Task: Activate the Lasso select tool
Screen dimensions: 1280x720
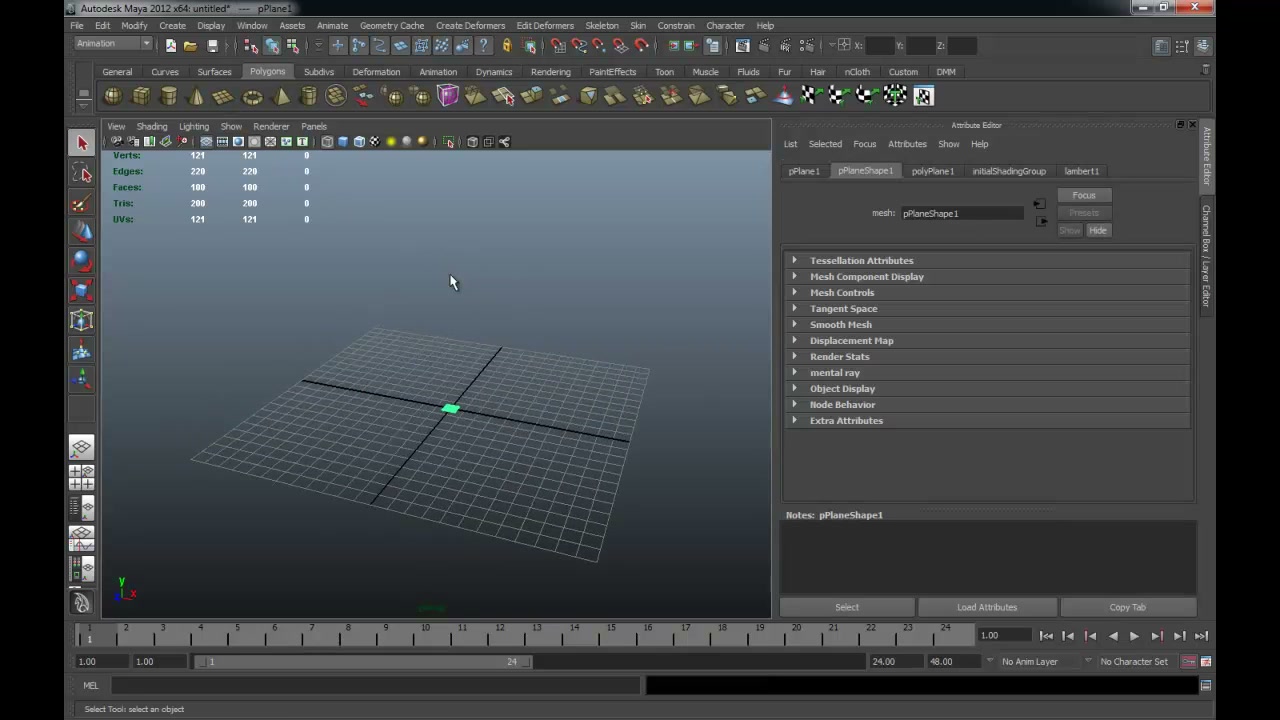Action: tap(82, 174)
